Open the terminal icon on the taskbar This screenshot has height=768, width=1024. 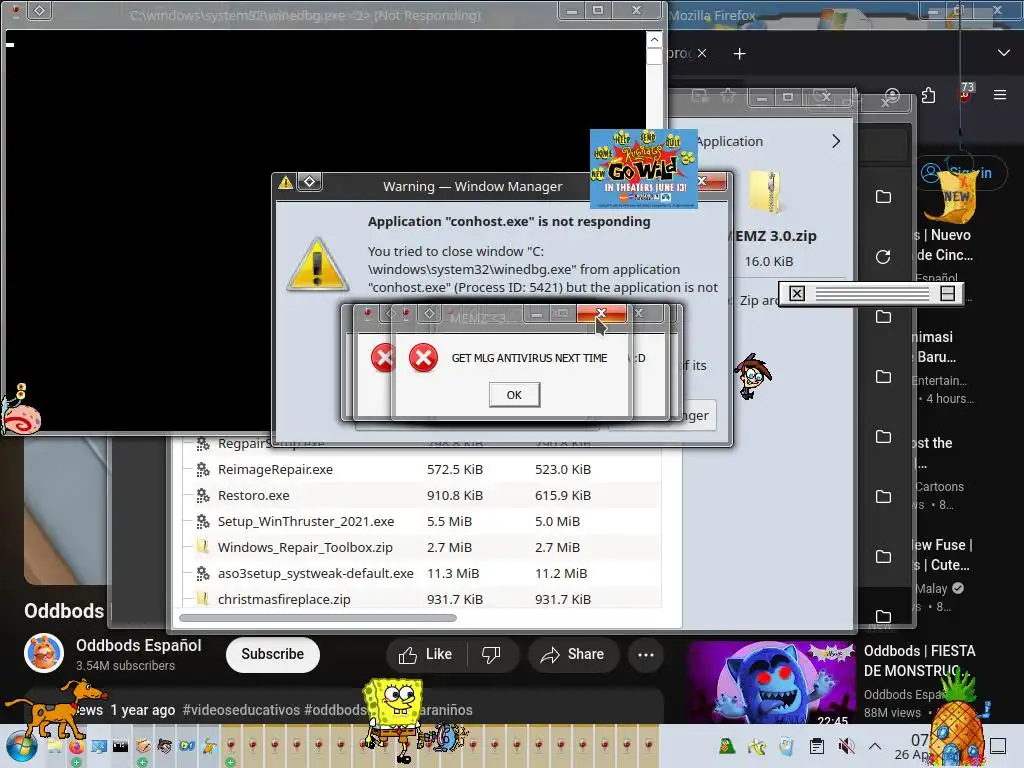tap(121, 746)
